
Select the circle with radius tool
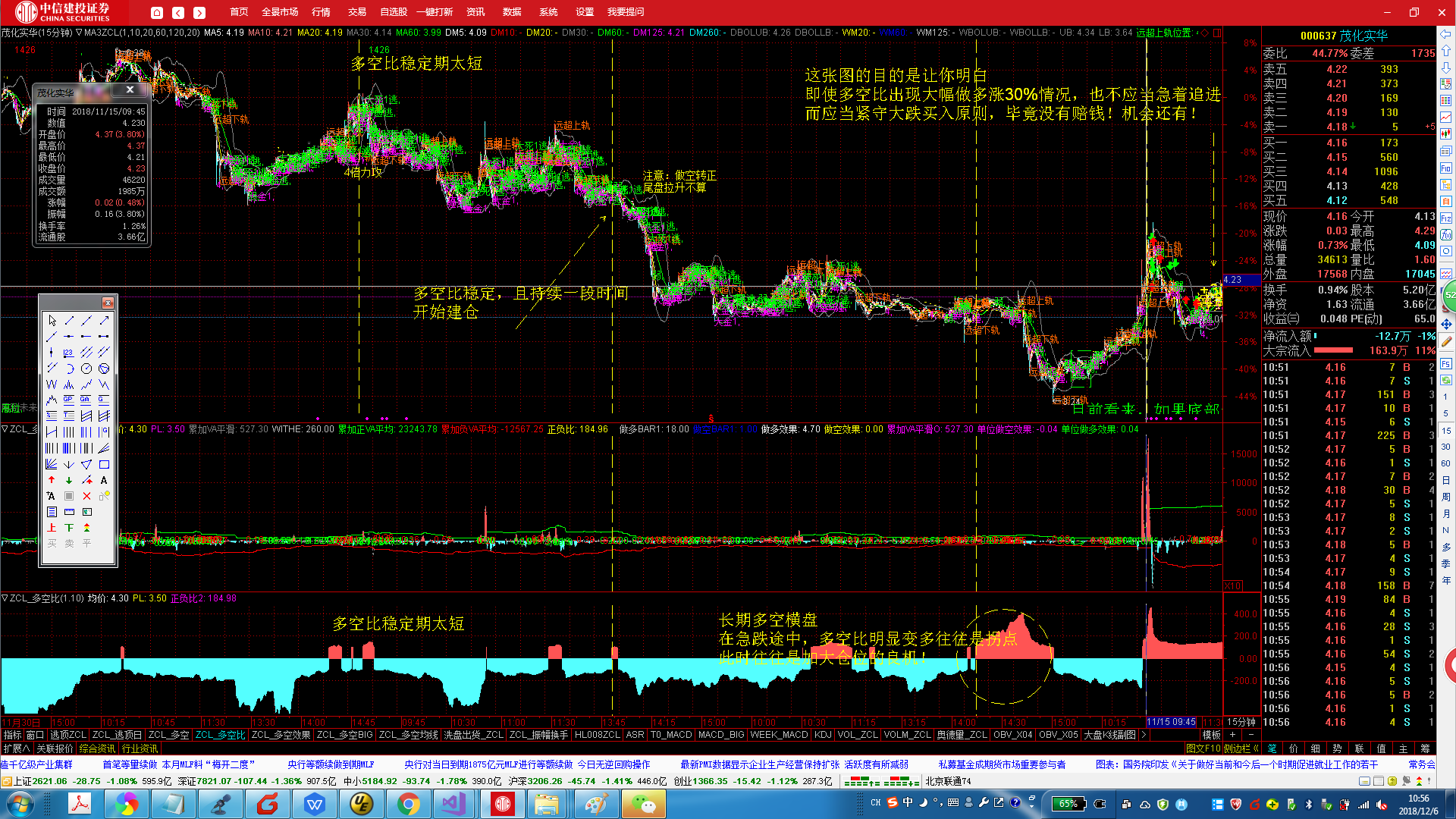[86, 369]
